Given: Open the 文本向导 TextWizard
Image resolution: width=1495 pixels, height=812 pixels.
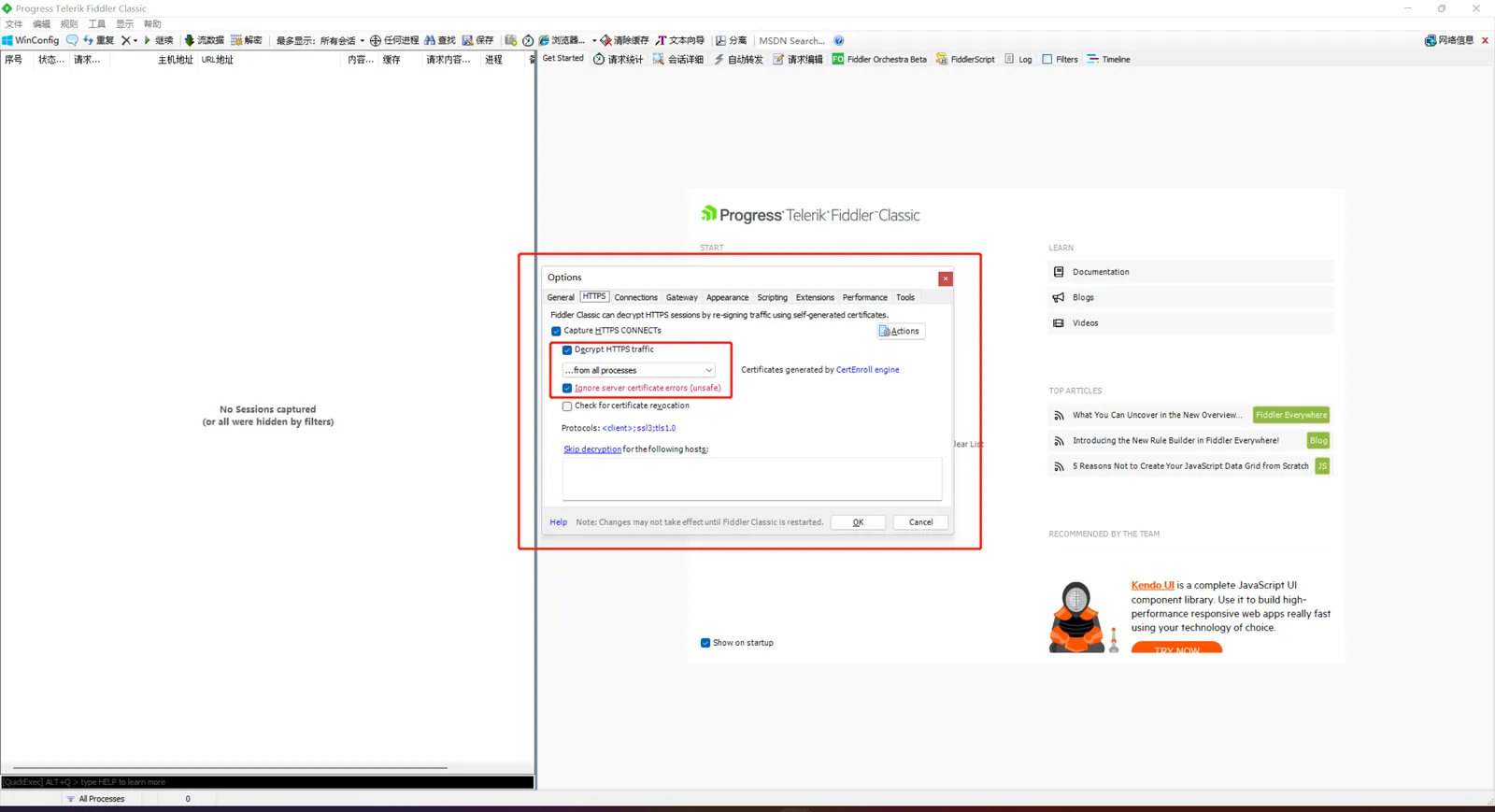Looking at the screenshot, I should click(x=680, y=40).
